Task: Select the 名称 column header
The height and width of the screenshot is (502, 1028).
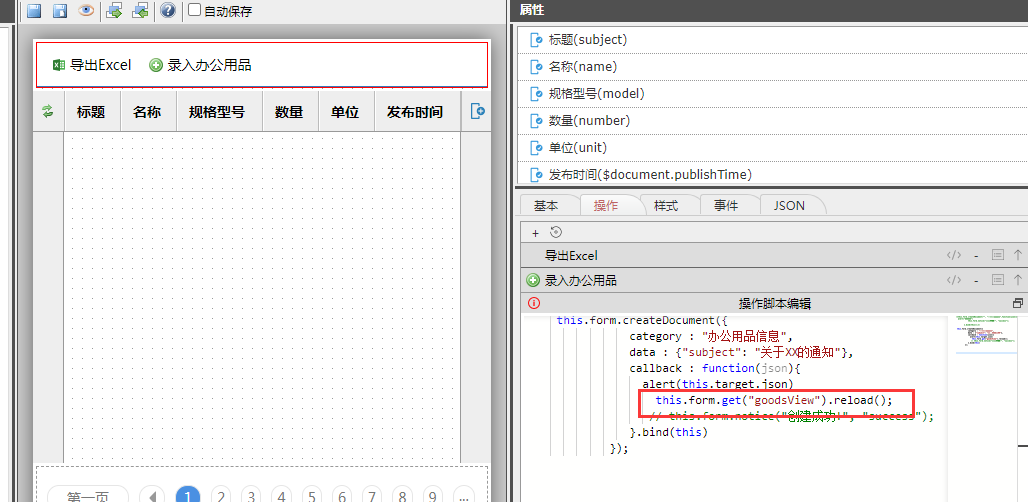Action: click(147, 112)
